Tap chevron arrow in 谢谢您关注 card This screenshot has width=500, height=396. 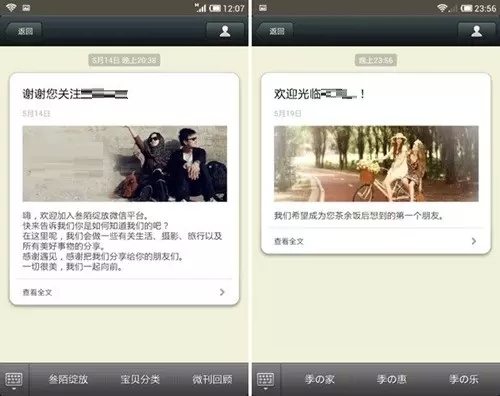coord(222,292)
